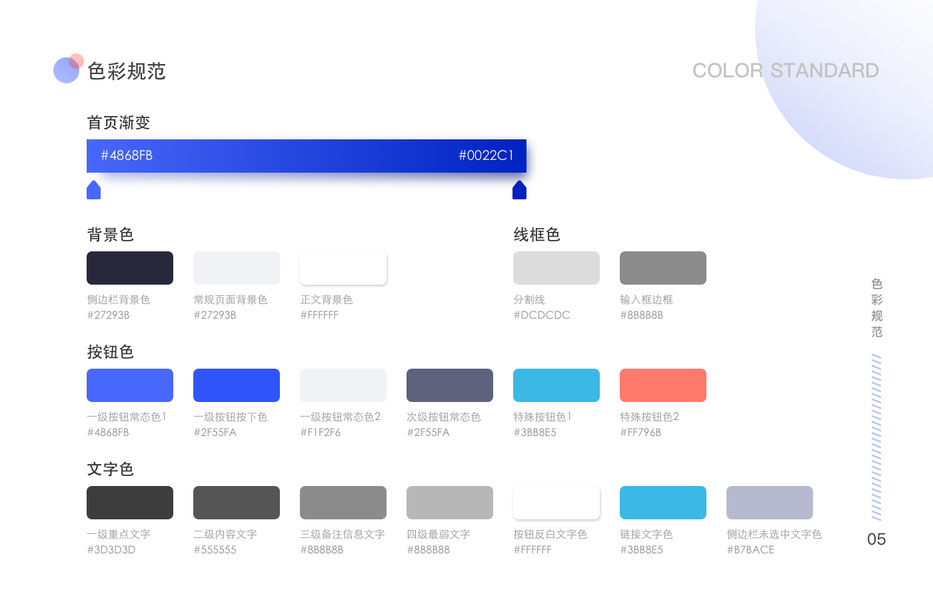Select the 二级内容文字 swatch

[x=236, y=502]
